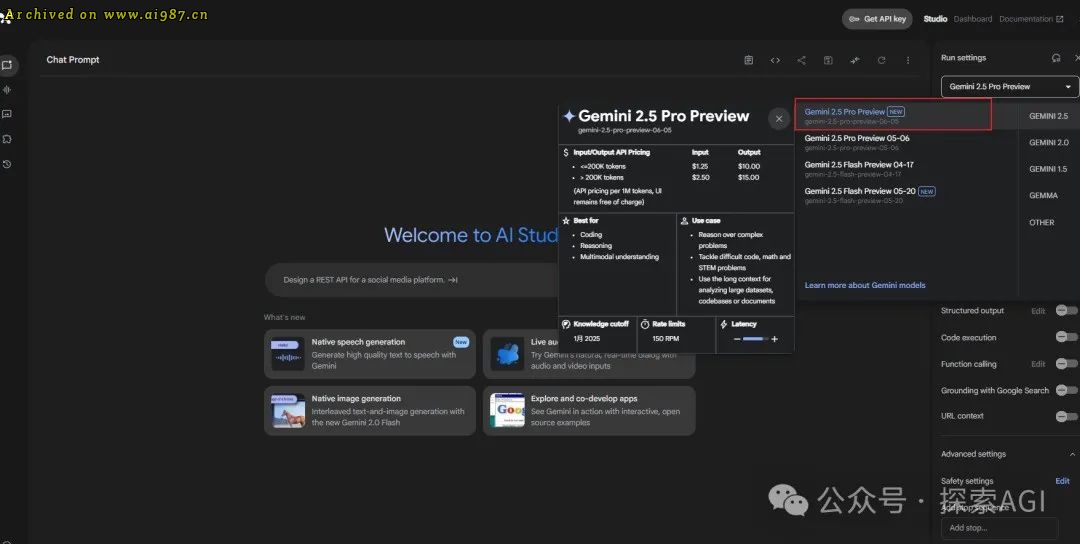The height and width of the screenshot is (544, 1080).
Task: Switch to the GEMINI 2.5 category tab
Action: (1048, 116)
